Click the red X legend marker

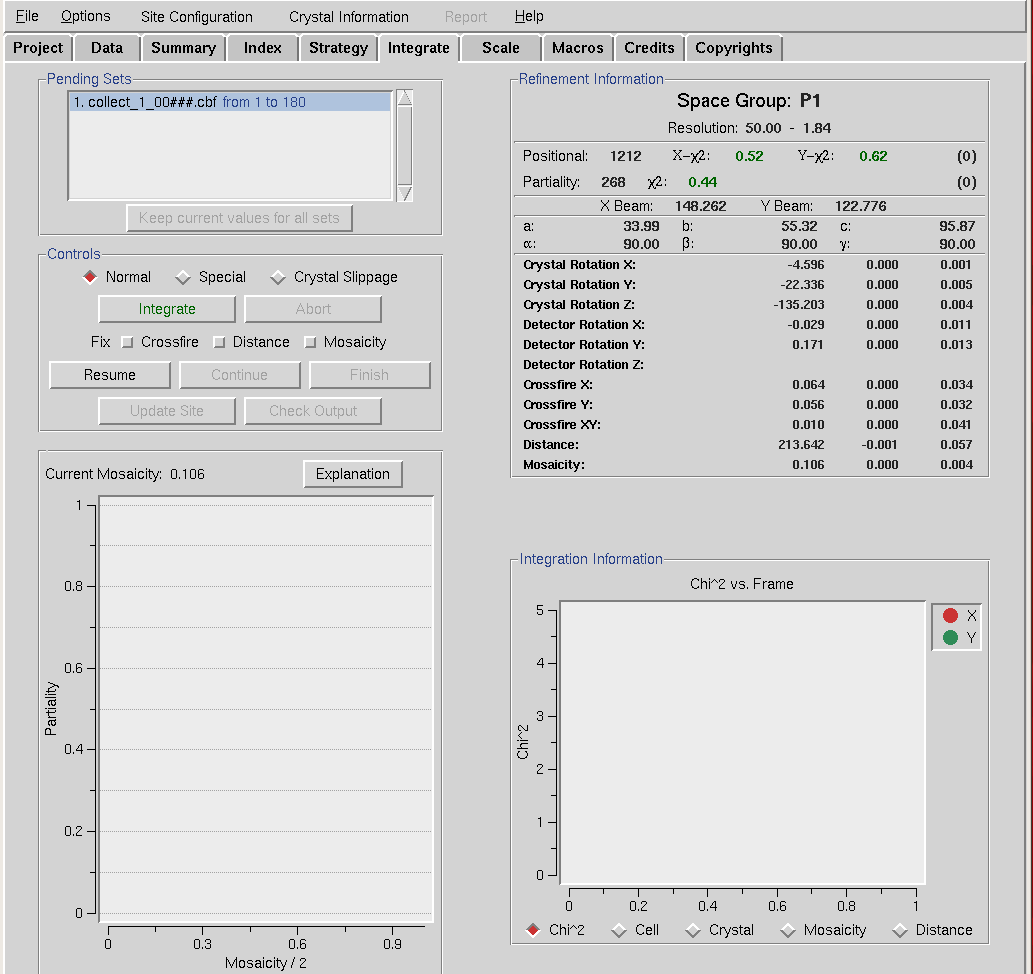point(950,616)
